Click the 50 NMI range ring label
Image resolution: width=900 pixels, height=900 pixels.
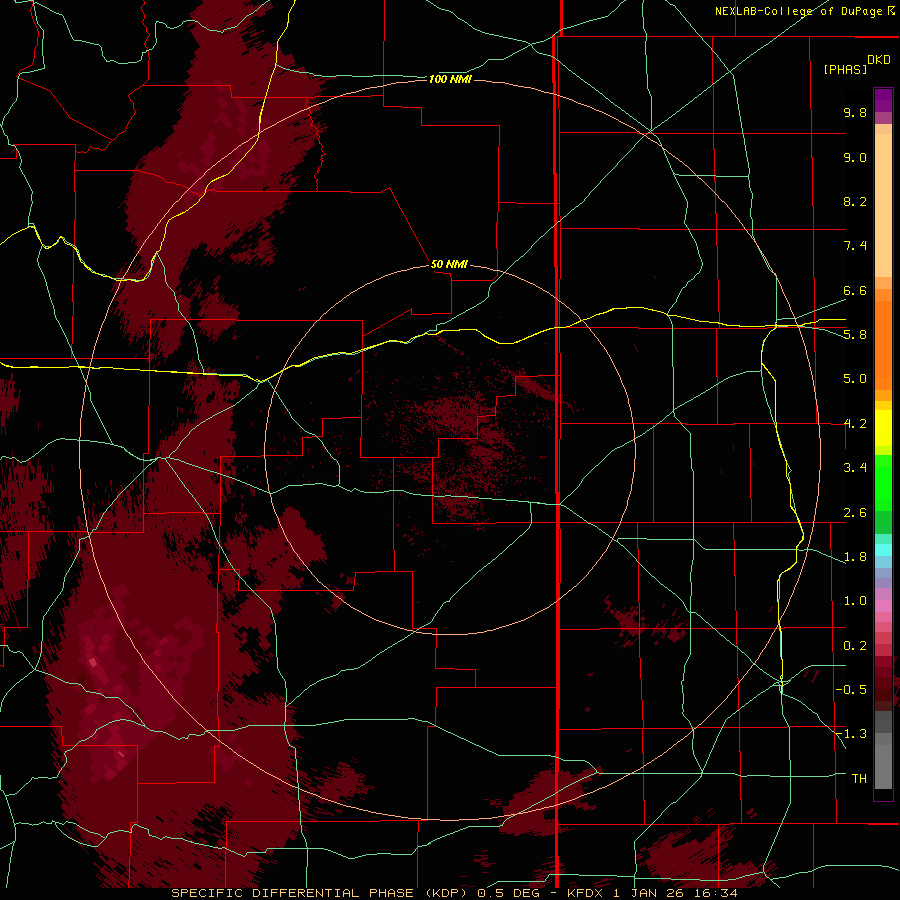tap(449, 264)
